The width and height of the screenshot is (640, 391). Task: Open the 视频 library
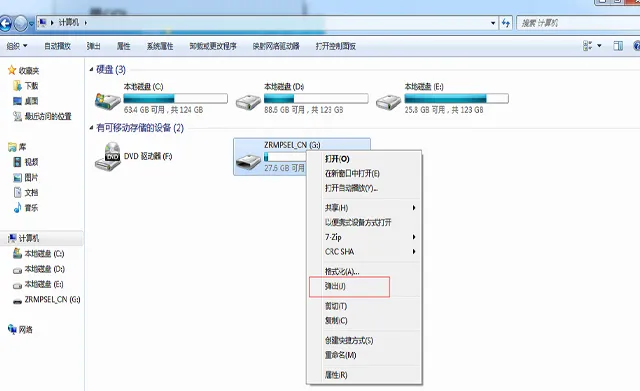click(26, 162)
